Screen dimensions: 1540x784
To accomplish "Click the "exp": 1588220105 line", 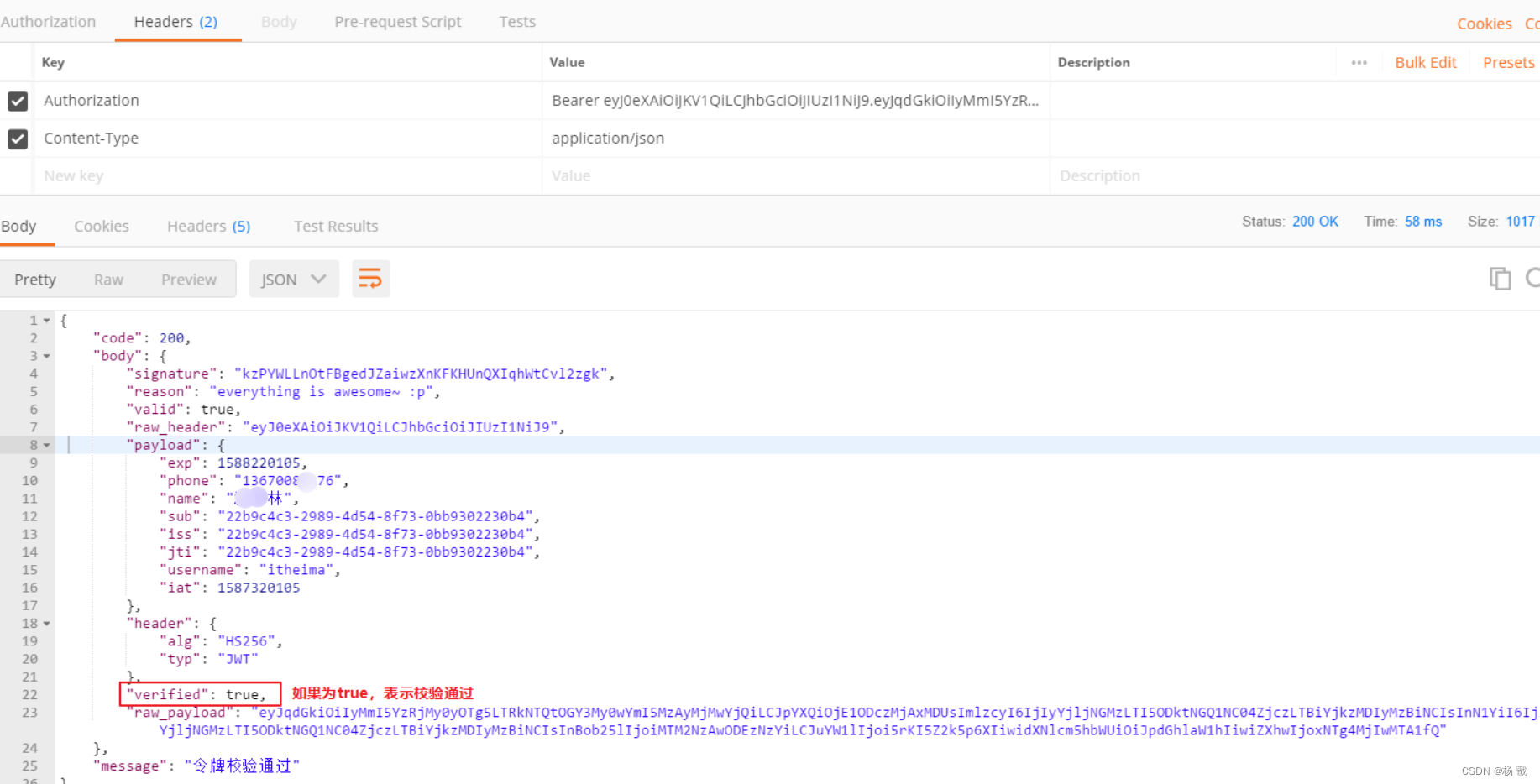I will click(x=233, y=463).
